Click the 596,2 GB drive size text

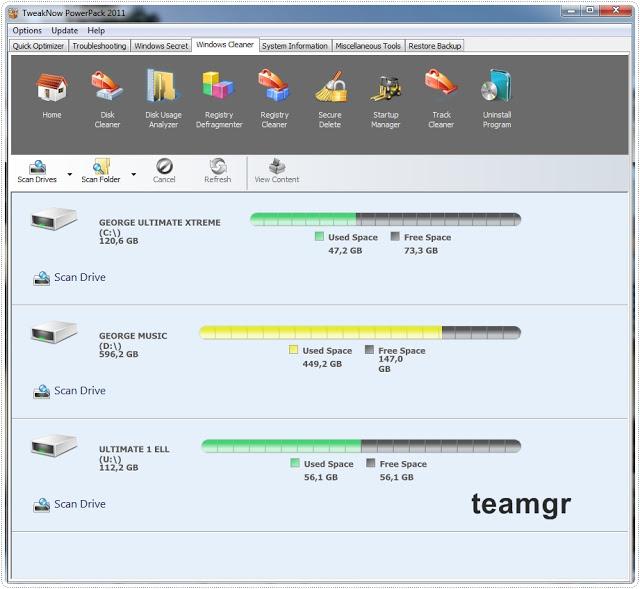pos(118,354)
